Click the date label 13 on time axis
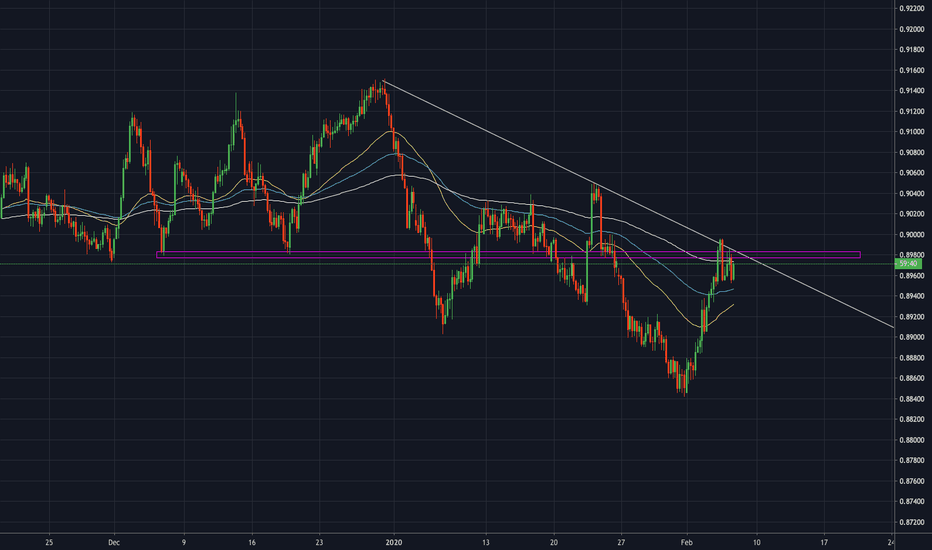This screenshot has width=932, height=550. coord(486,542)
